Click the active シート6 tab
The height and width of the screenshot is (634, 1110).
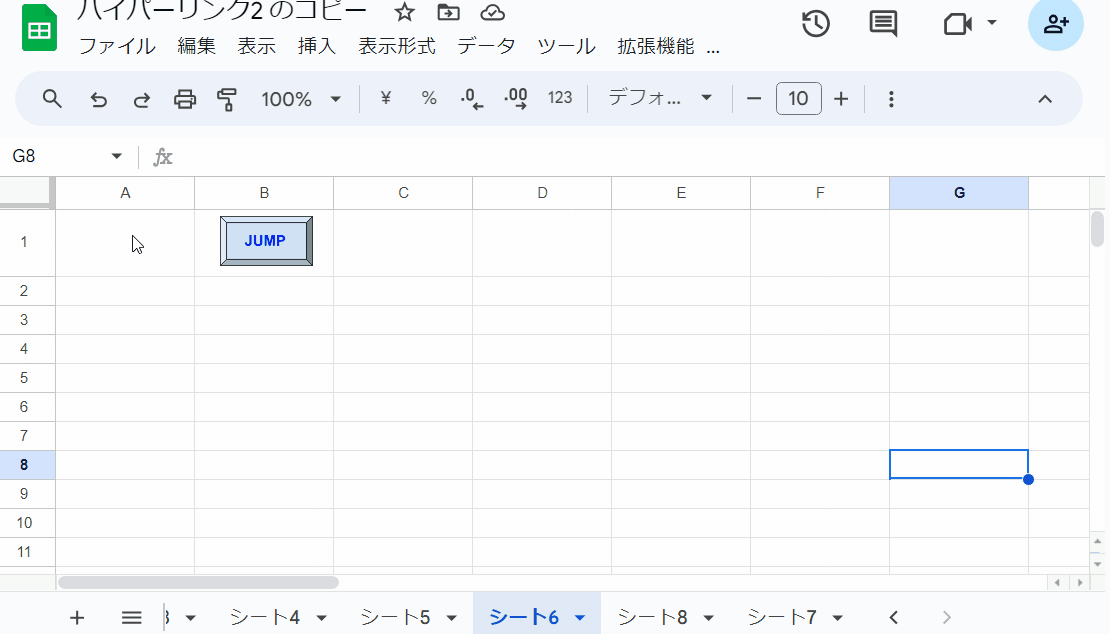525,617
